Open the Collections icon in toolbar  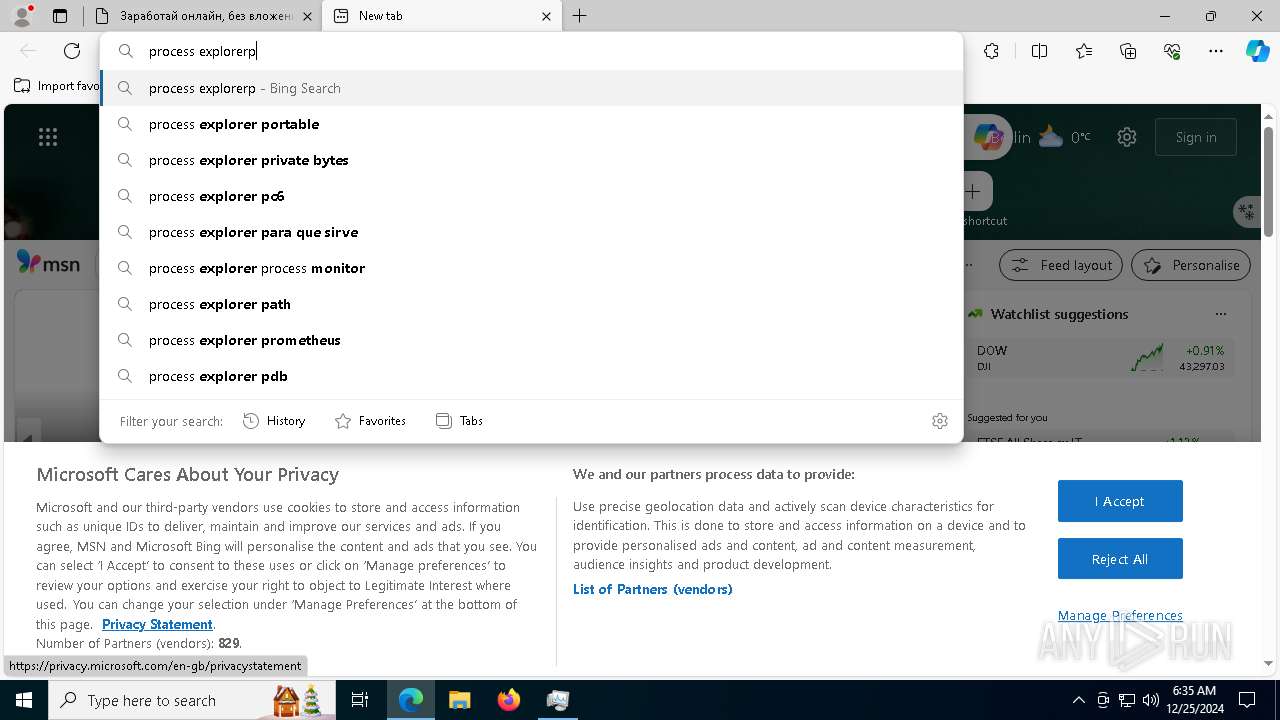(x=1128, y=51)
